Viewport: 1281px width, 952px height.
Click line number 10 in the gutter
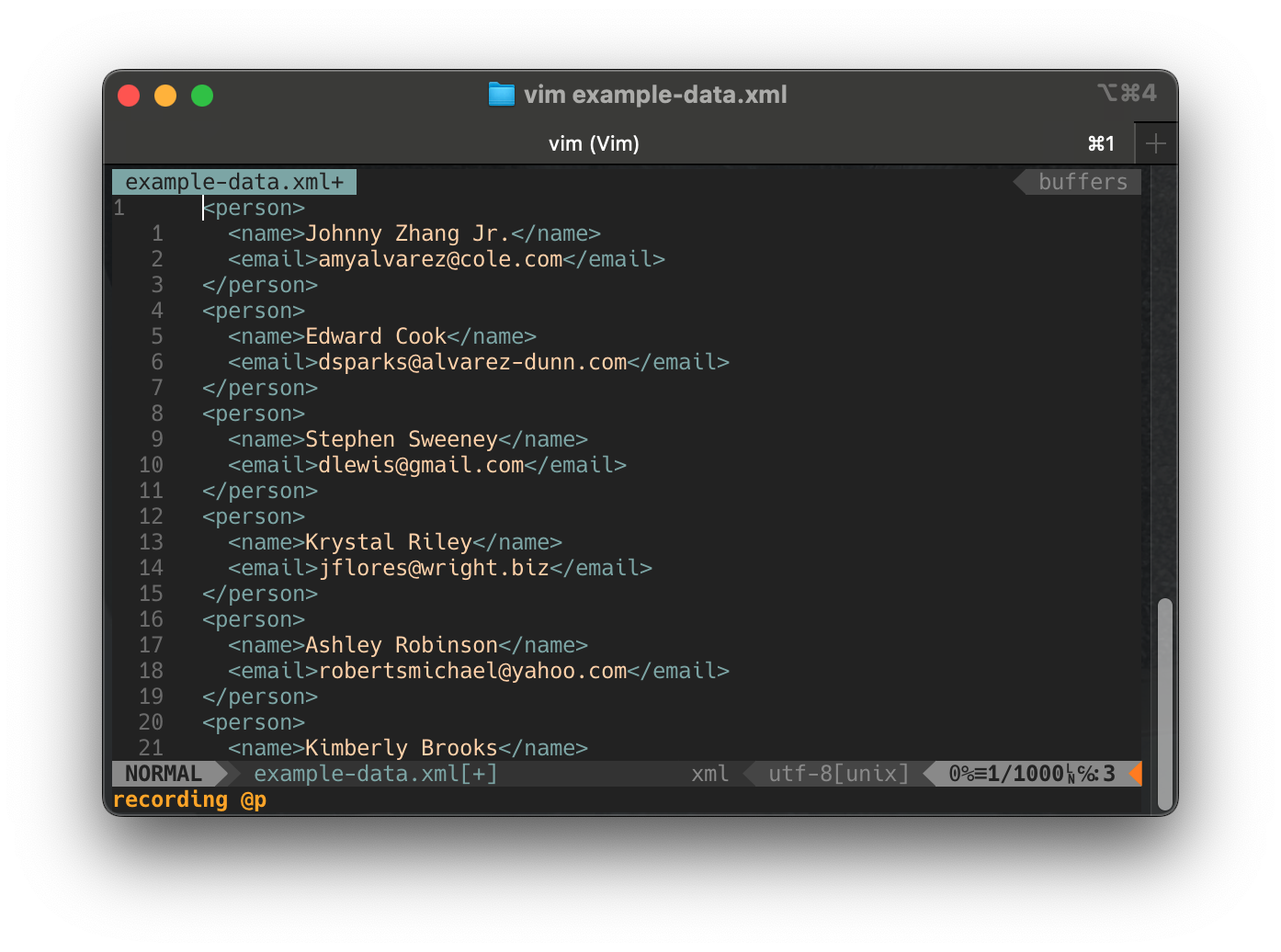[x=151, y=465]
